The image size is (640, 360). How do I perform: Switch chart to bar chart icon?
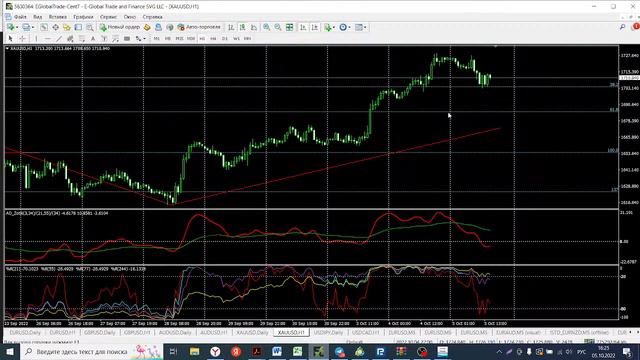pyautogui.click(x=231, y=27)
